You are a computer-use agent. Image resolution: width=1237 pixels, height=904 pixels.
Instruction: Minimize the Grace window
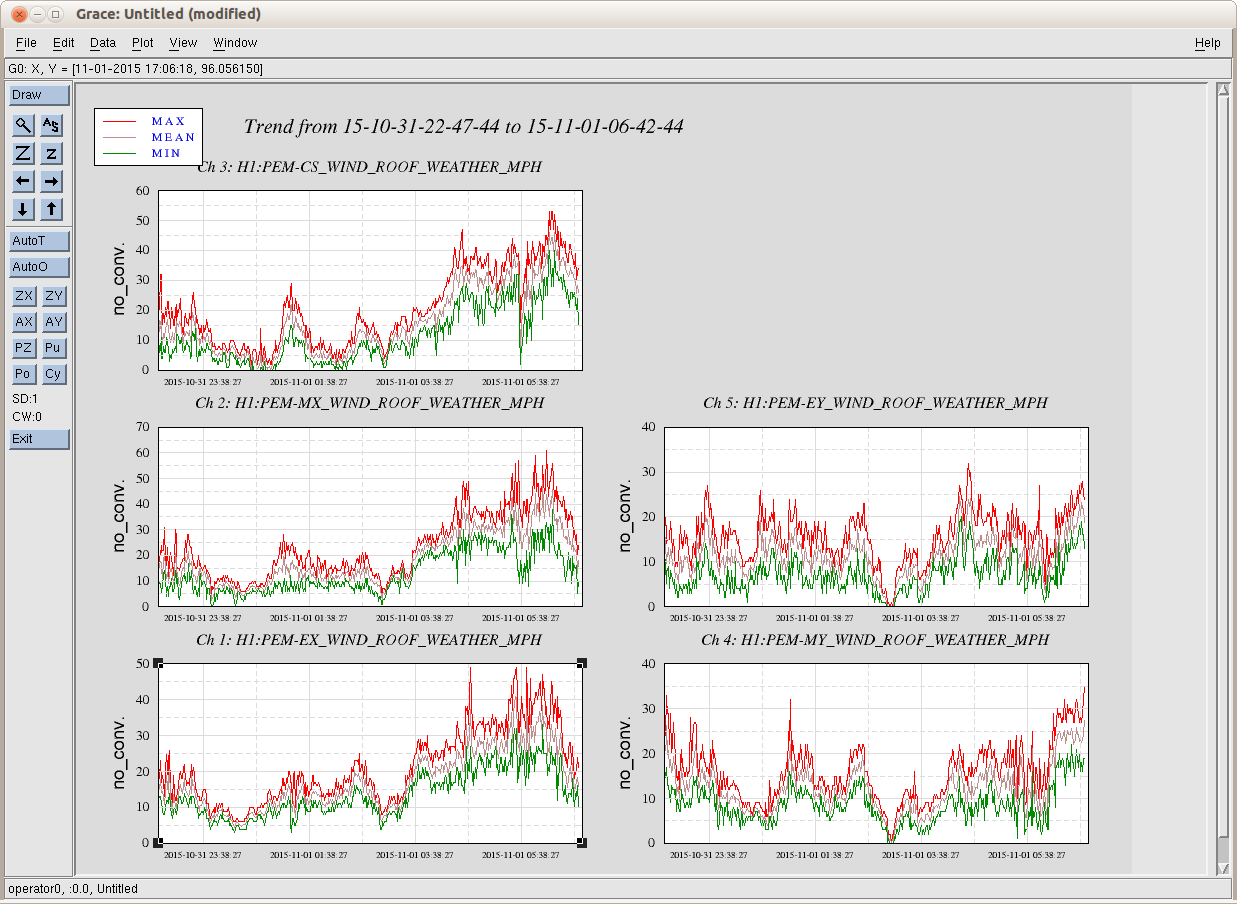tap(37, 14)
